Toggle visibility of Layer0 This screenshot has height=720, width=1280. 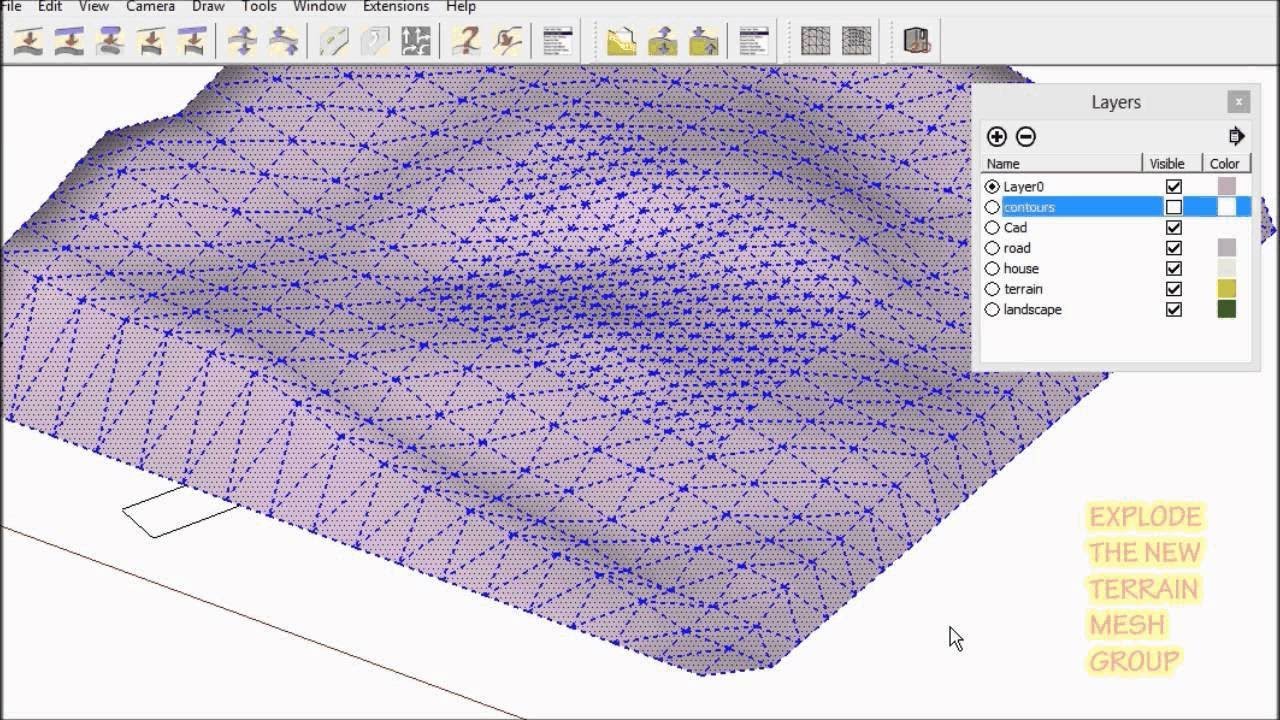(x=1174, y=187)
